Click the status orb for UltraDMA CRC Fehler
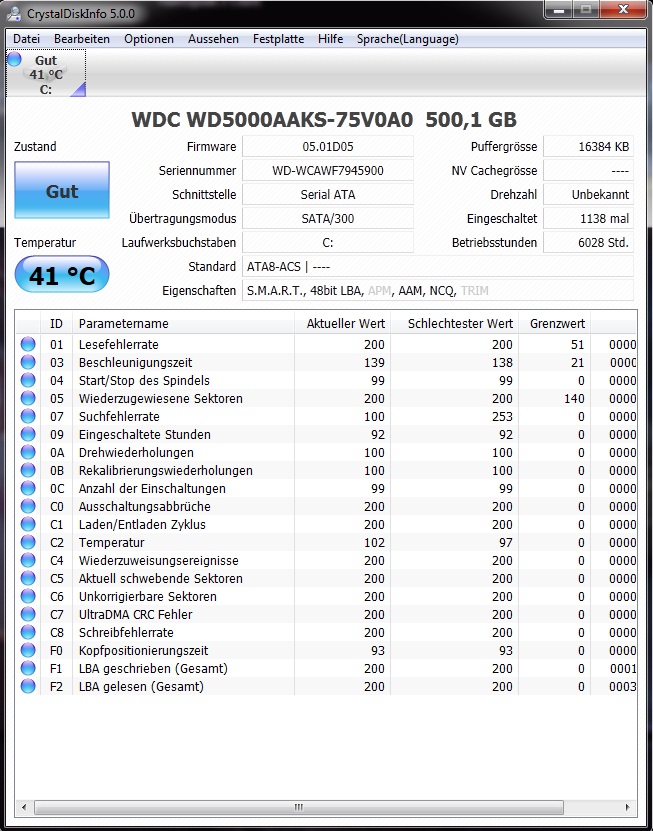This screenshot has height=831, width=653. [x=28, y=615]
